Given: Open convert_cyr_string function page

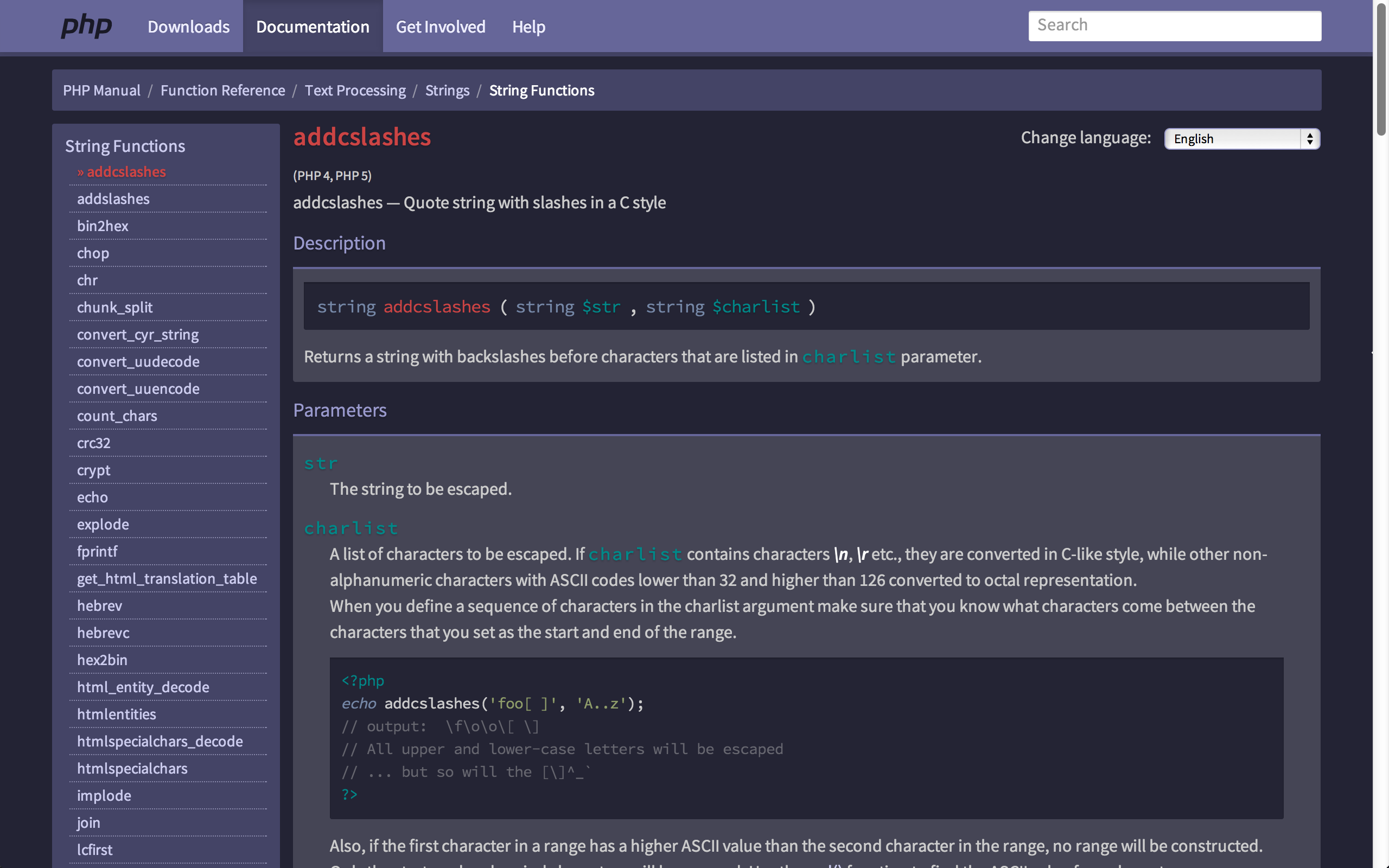Looking at the screenshot, I should click(x=138, y=334).
